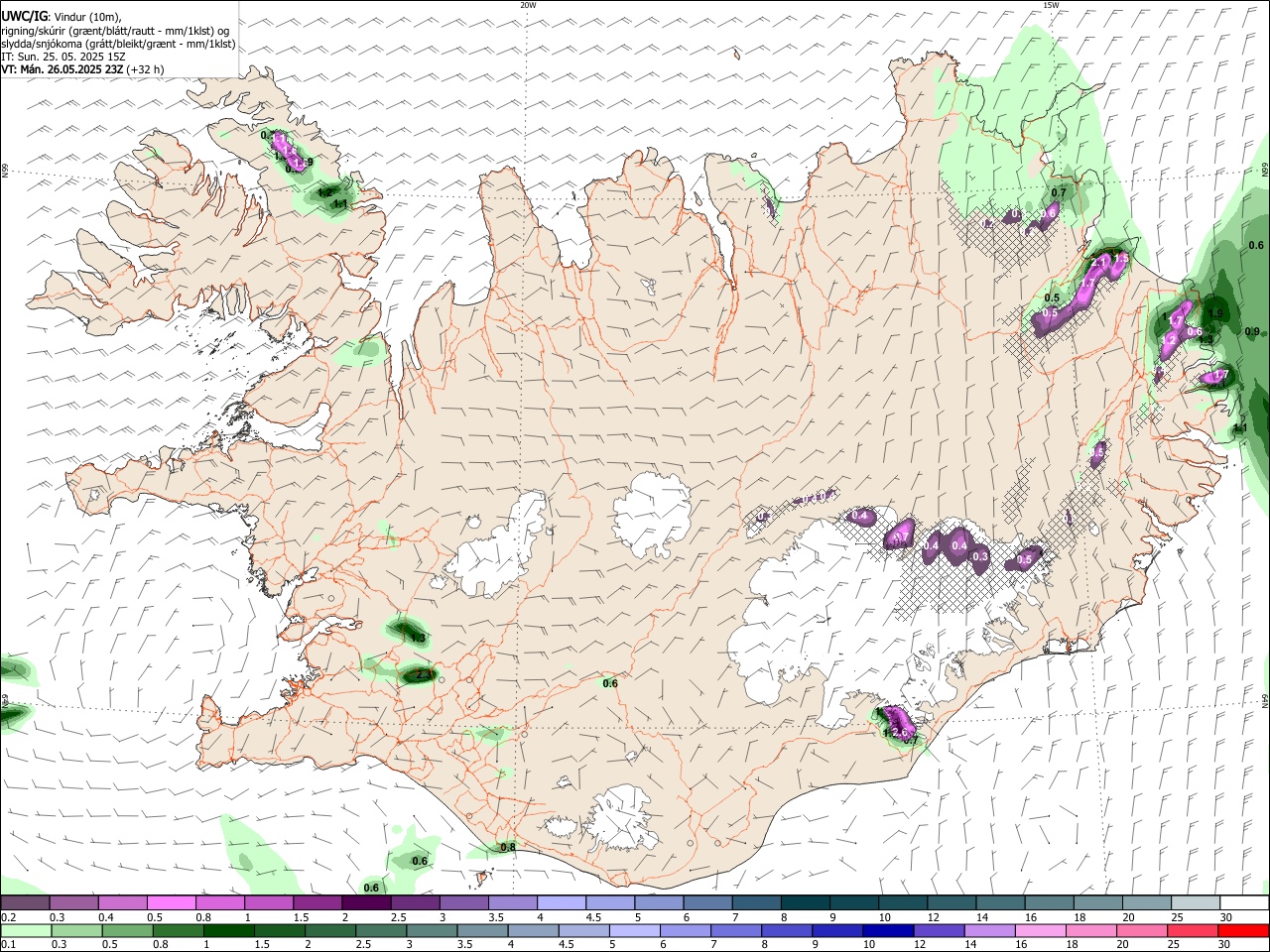The height and width of the screenshot is (952, 1270).
Task: Select bottom legend row deep blue swatch labeled 10
Action: 889,930
